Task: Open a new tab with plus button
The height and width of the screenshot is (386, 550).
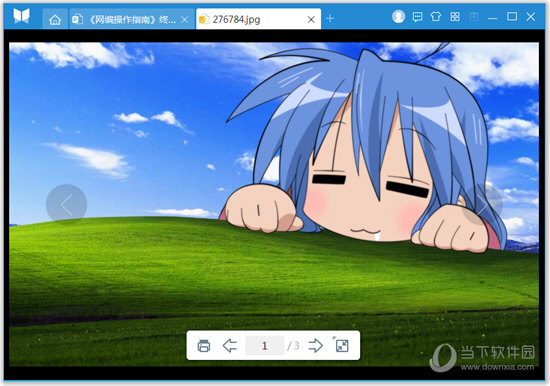Action: (x=330, y=18)
